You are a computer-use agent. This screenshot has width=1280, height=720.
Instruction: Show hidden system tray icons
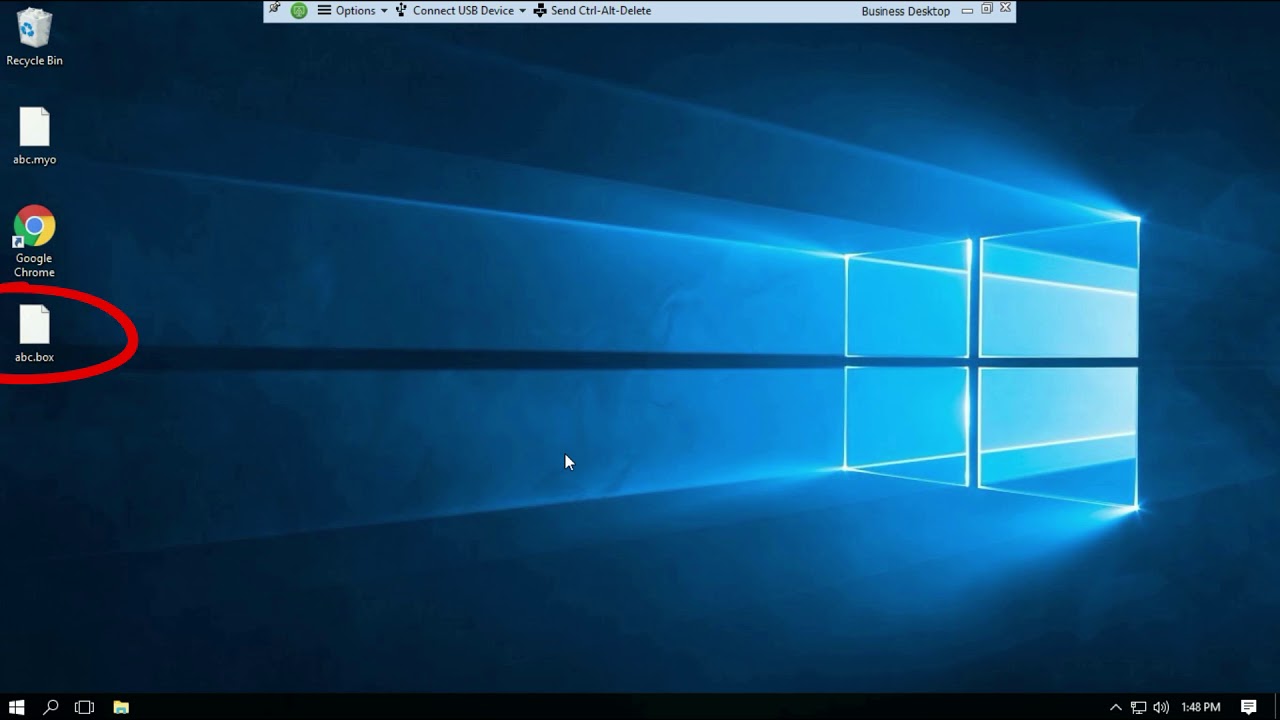pos(1116,707)
